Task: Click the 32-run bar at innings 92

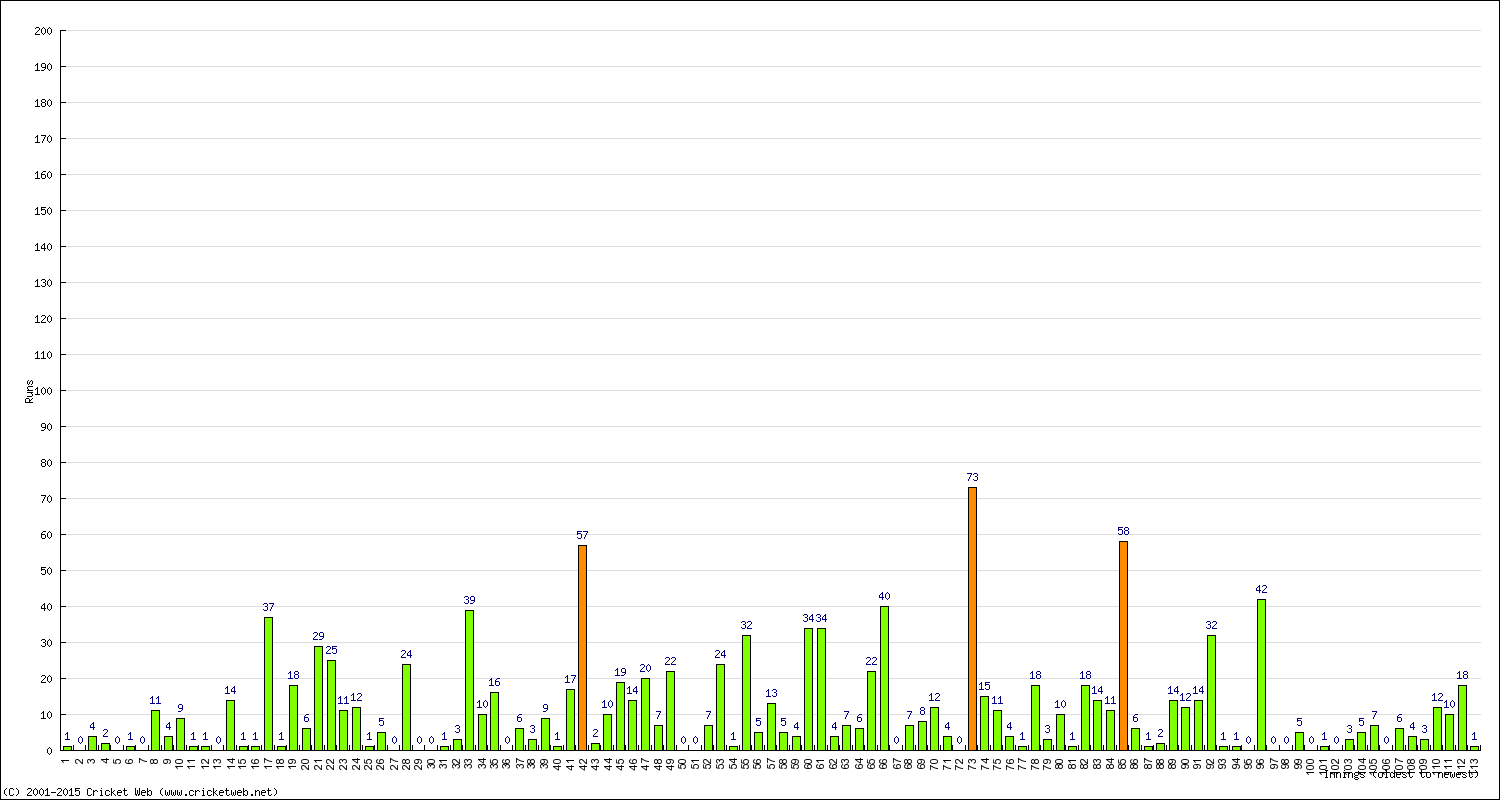Action: [1211, 693]
